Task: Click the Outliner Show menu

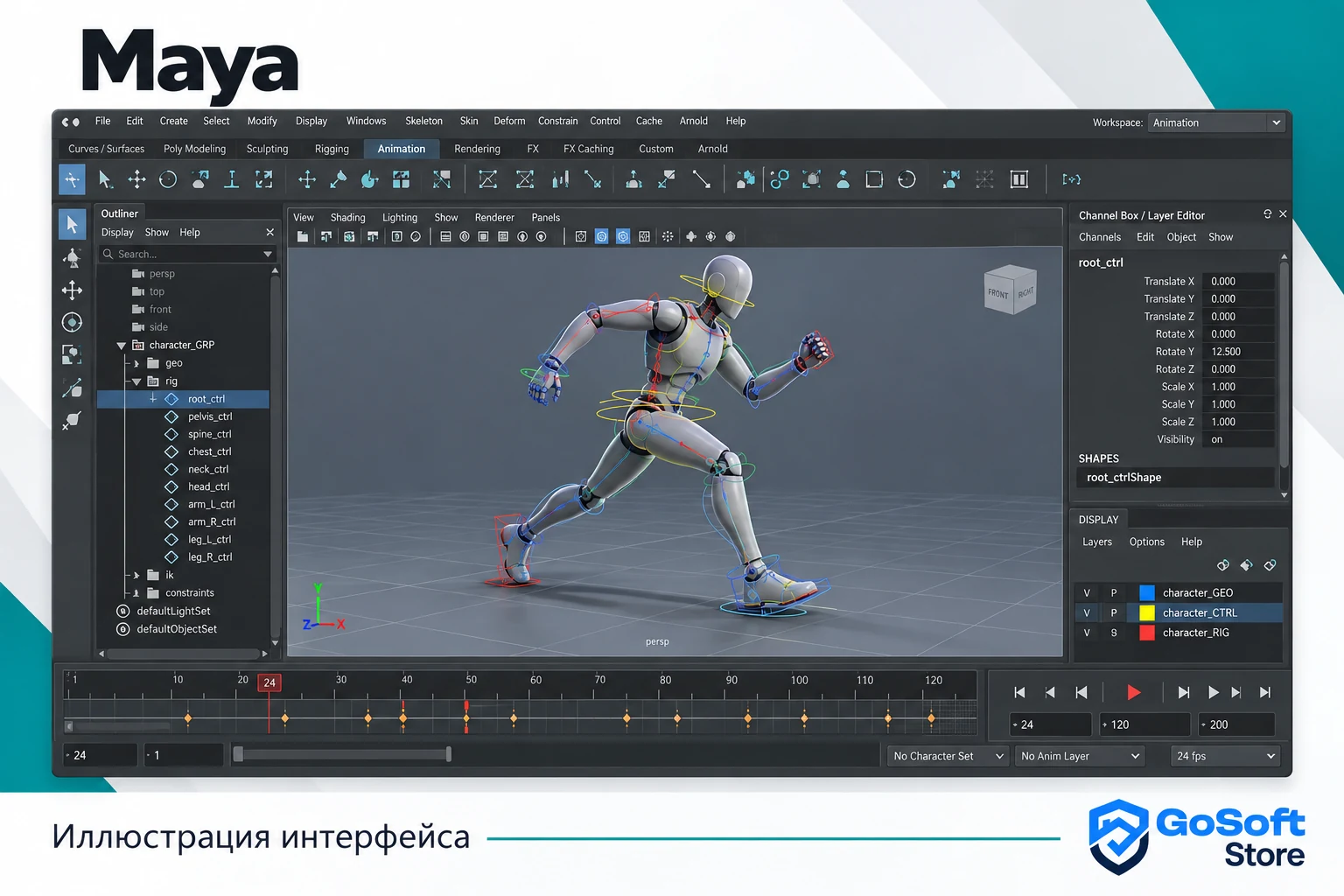Action: pyautogui.click(x=157, y=233)
